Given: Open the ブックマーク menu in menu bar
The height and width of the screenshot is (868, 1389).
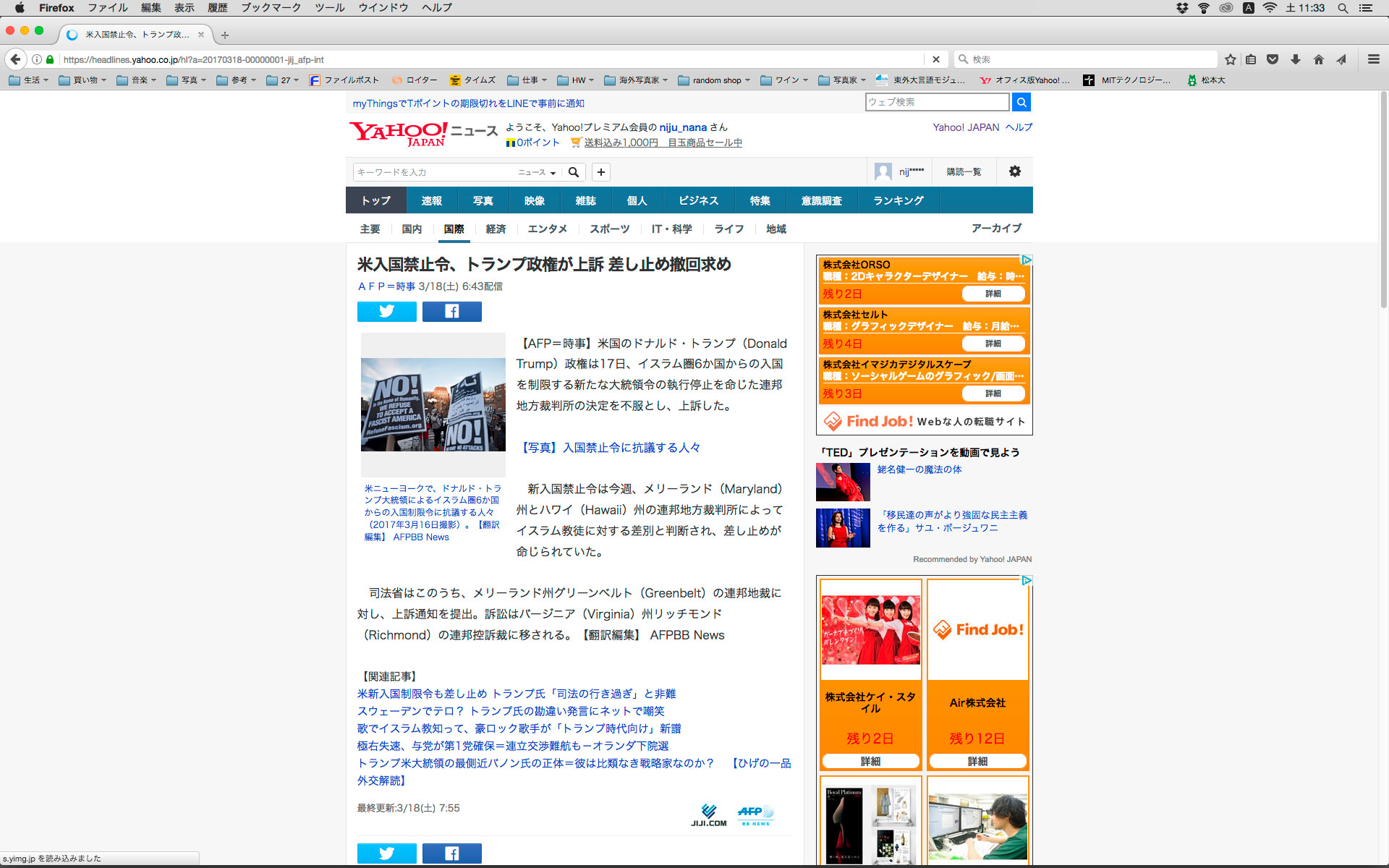Looking at the screenshot, I should click(x=271, y=8).
